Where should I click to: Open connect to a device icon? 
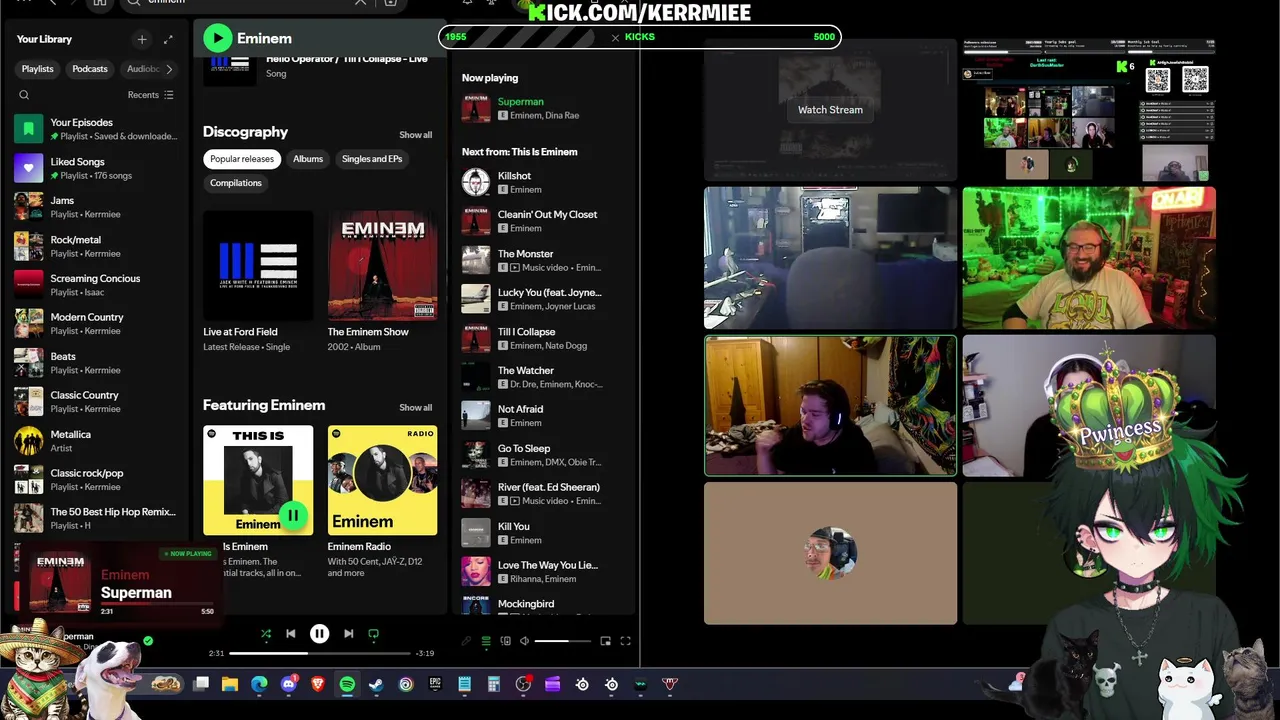pos(505,641)
